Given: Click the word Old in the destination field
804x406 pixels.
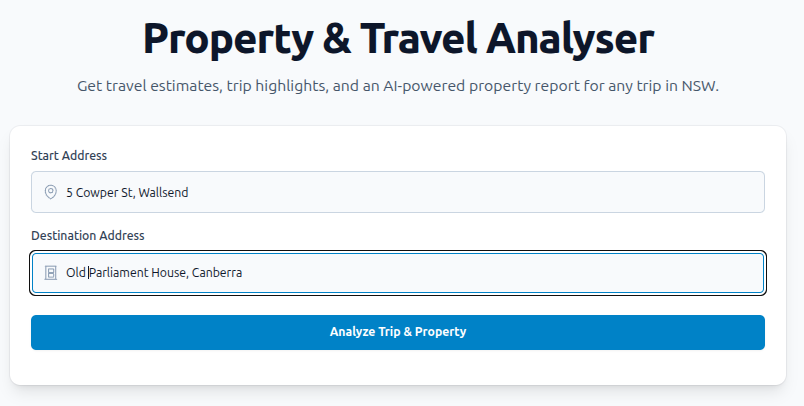Looking at the screenshot, I should (x=76, y=272).
